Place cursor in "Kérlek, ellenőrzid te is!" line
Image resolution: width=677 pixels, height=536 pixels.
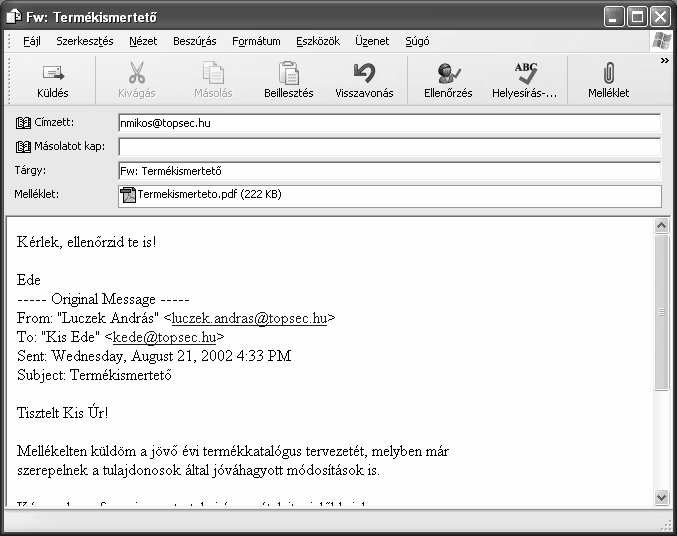pyautogui.click(x=86, y=242)
